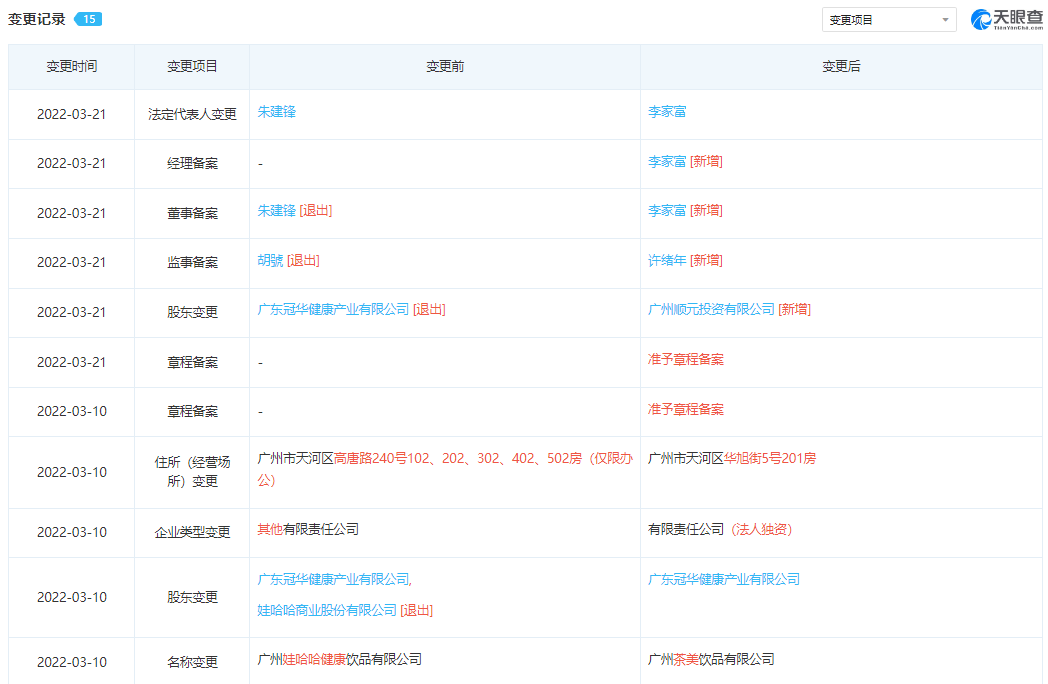Viewport: 1048px width, 684px height.
Task: Click the 天眼查 logo icon
Action: coord(1007,19)
